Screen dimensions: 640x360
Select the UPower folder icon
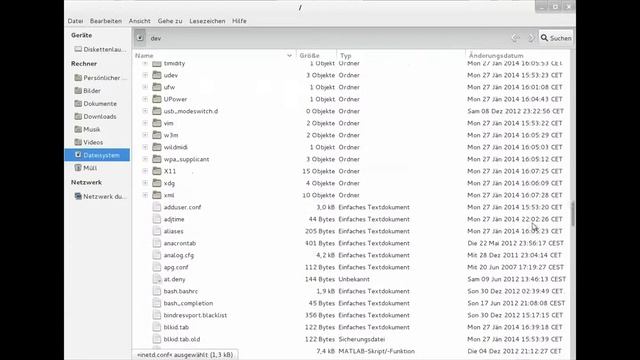pos(157,99)
